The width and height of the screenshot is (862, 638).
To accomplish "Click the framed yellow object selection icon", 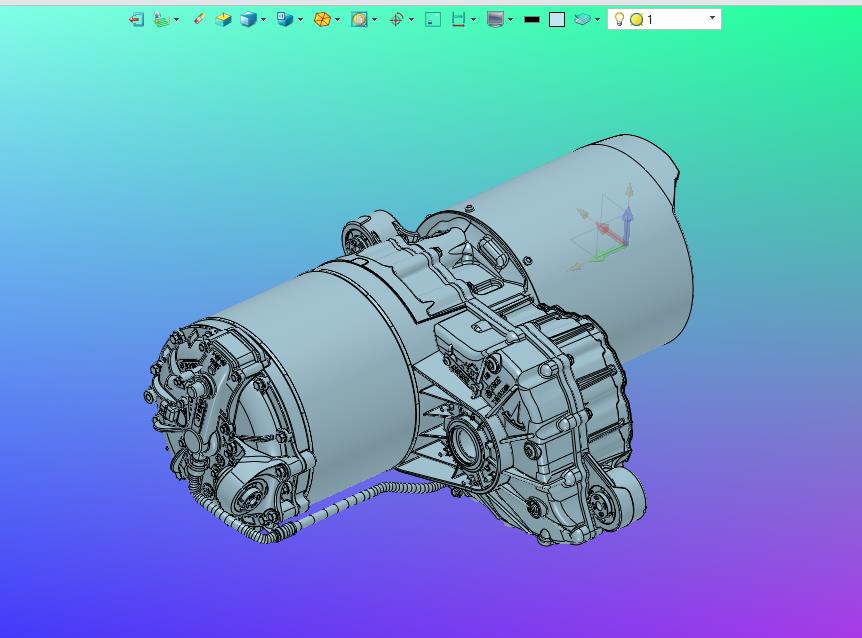I will [359, 20].
